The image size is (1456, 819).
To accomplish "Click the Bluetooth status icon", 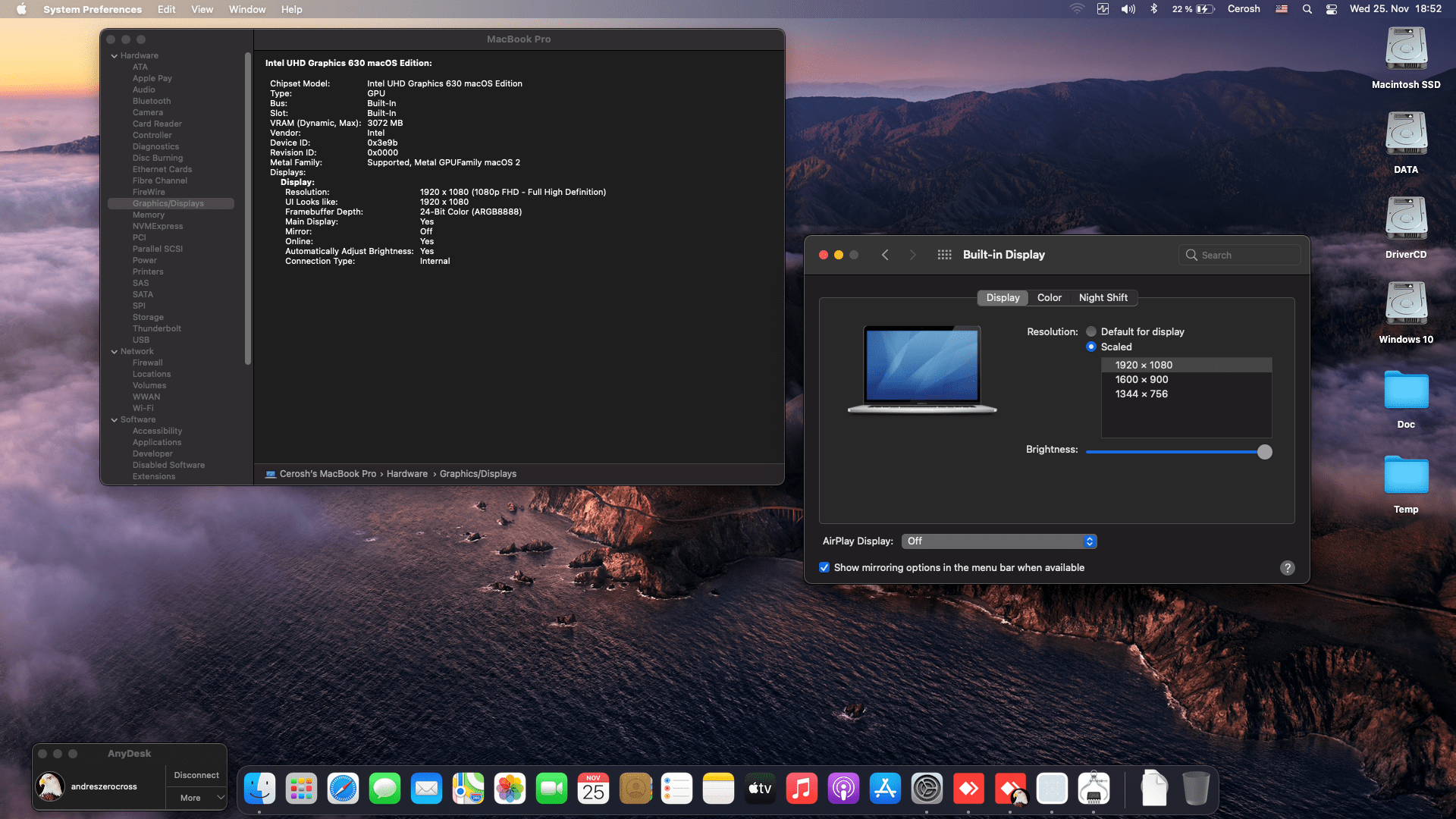I will [1154, 9].
